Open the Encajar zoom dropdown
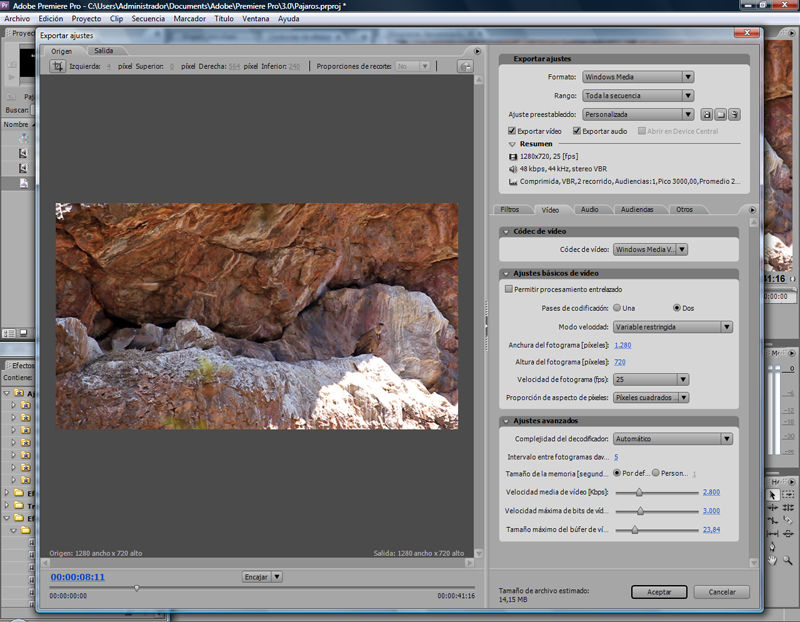Viewport: 800px width, 622px height. tap(262, 577)
